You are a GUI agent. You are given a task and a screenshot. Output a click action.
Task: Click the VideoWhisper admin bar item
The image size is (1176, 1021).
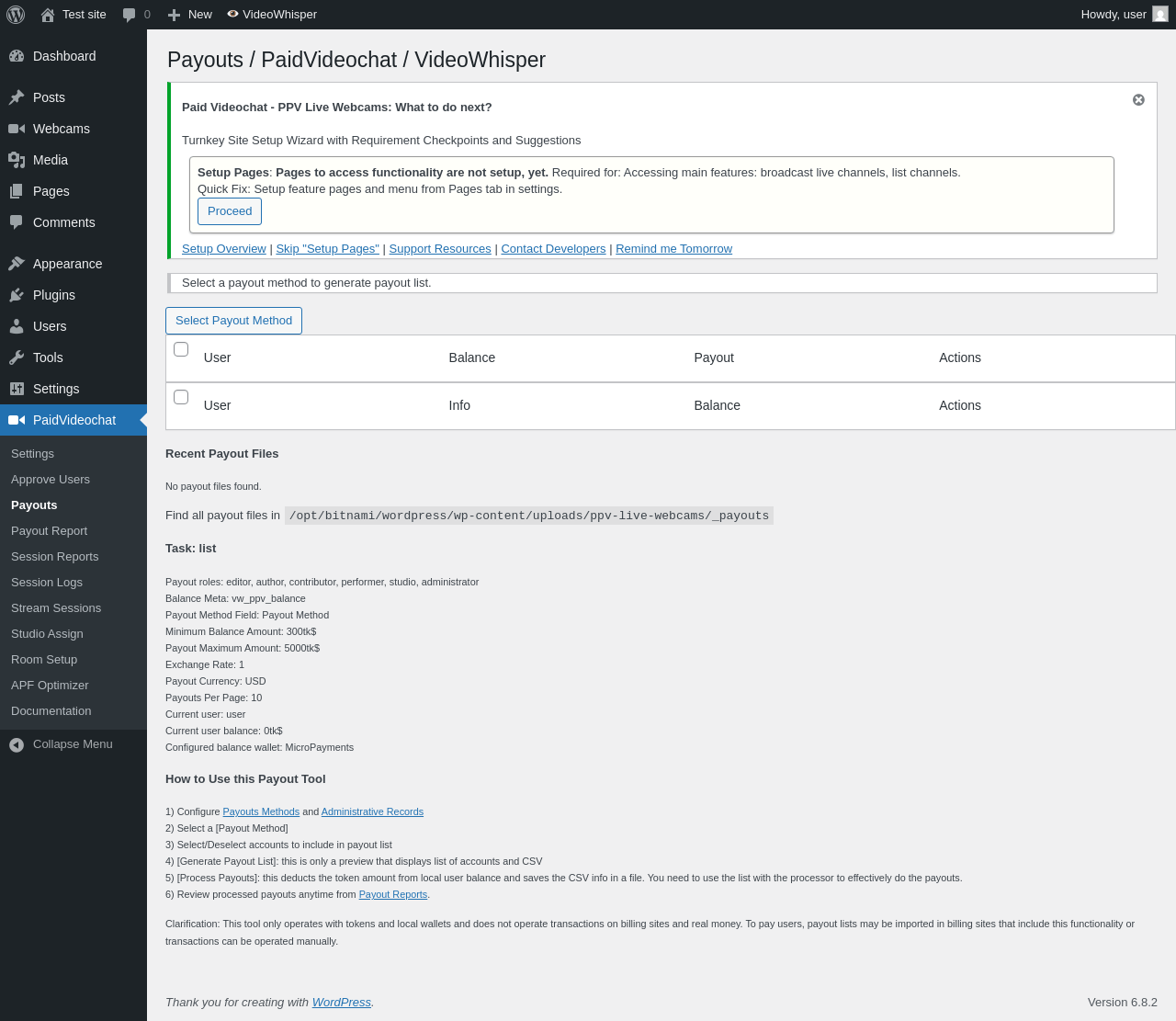[x=272, y=15]
